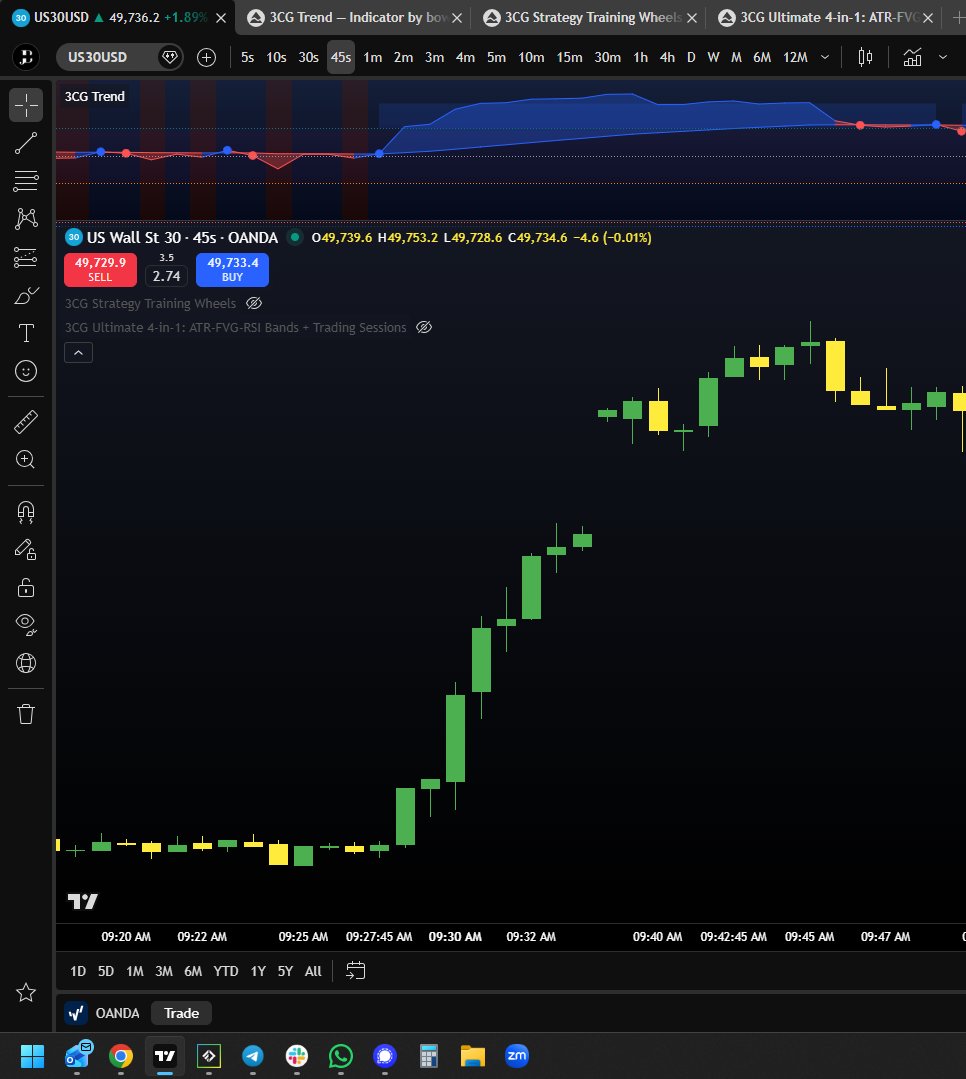Screen dimensions: 966x1079
Task: Hide the 3CG Ultimate 4-in-1 indicator
Action: [x=424, y=327]
